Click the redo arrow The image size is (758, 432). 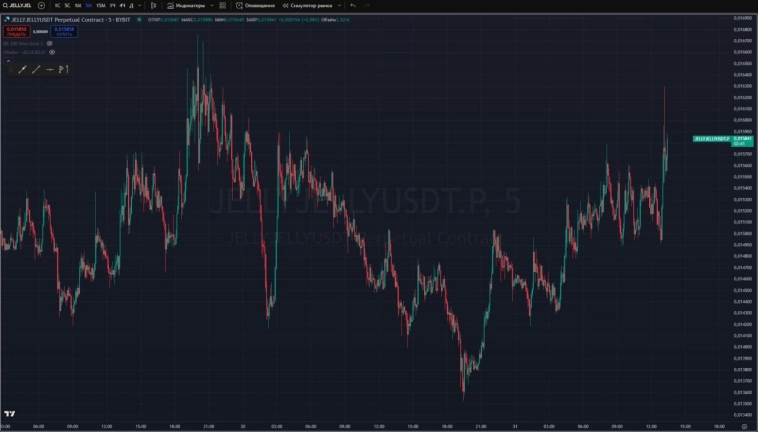point(366,6)
